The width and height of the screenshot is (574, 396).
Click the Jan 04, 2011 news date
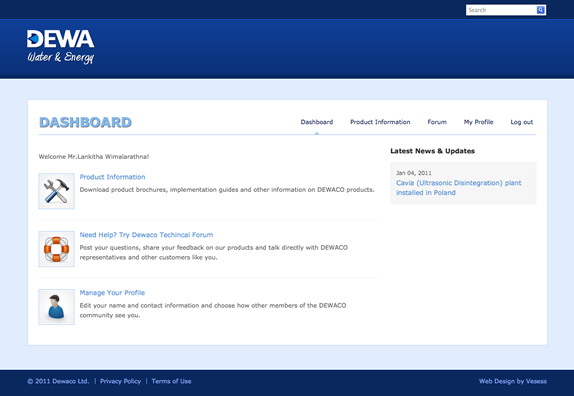(x=414, y=173)
